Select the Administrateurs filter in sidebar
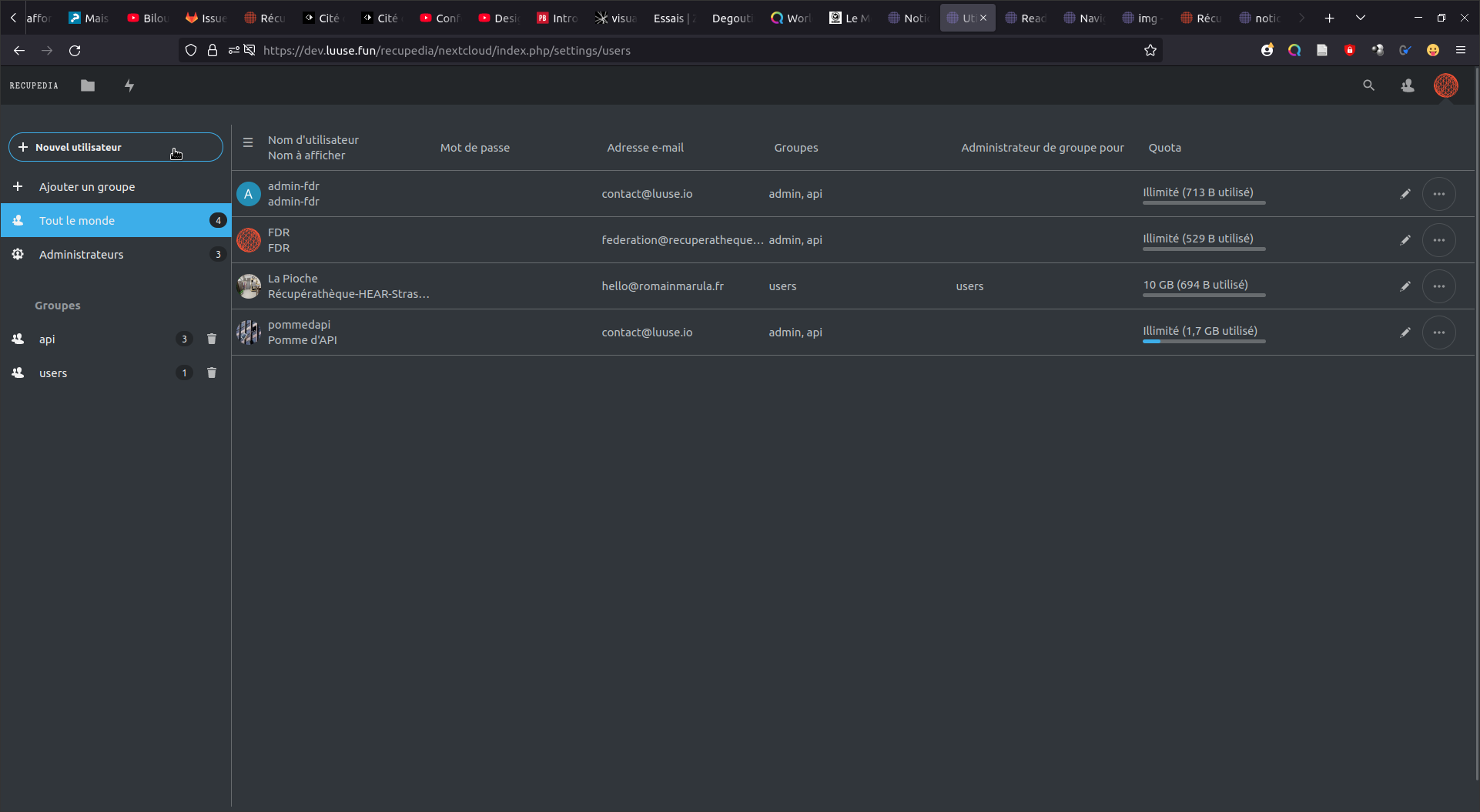This screenshot has height=812, width=1480. pyautogui.click(x=81, y=254)
